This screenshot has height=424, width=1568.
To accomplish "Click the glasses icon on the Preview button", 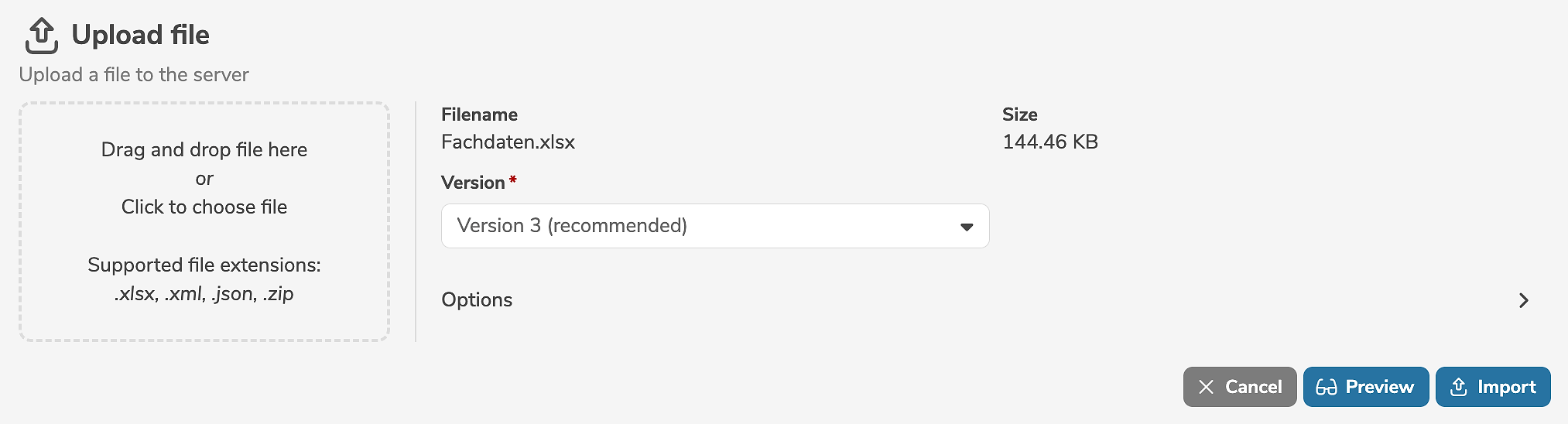I will tap(1327, 387).
